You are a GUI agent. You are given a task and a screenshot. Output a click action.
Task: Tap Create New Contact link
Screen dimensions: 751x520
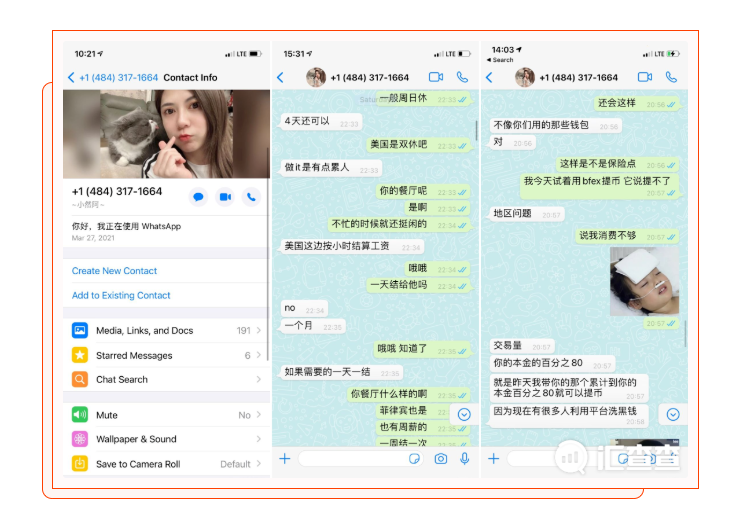point(114,271)
